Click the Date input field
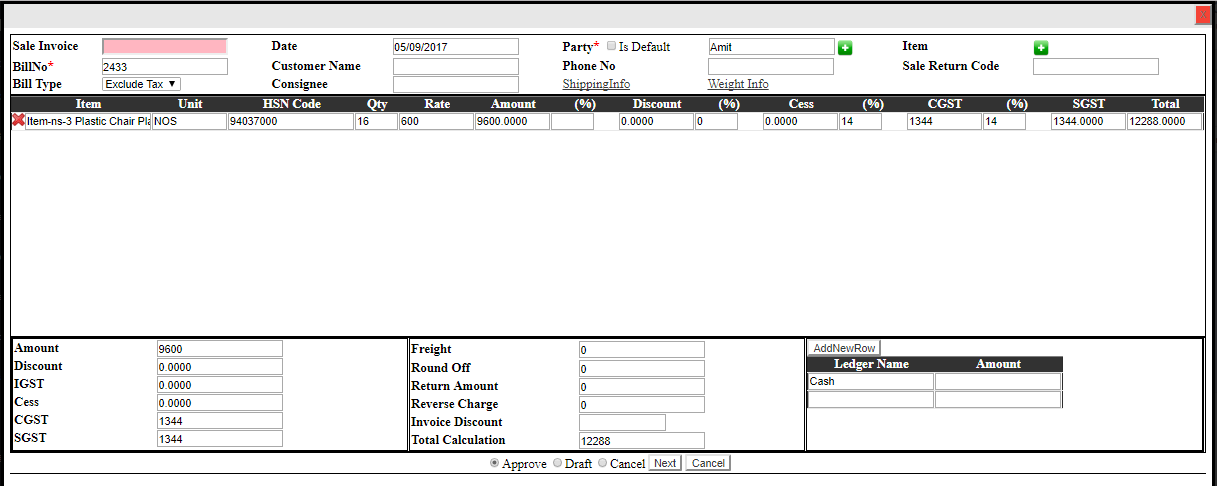The width and height of the screenshot is (1217, 486). click(455, 47)
